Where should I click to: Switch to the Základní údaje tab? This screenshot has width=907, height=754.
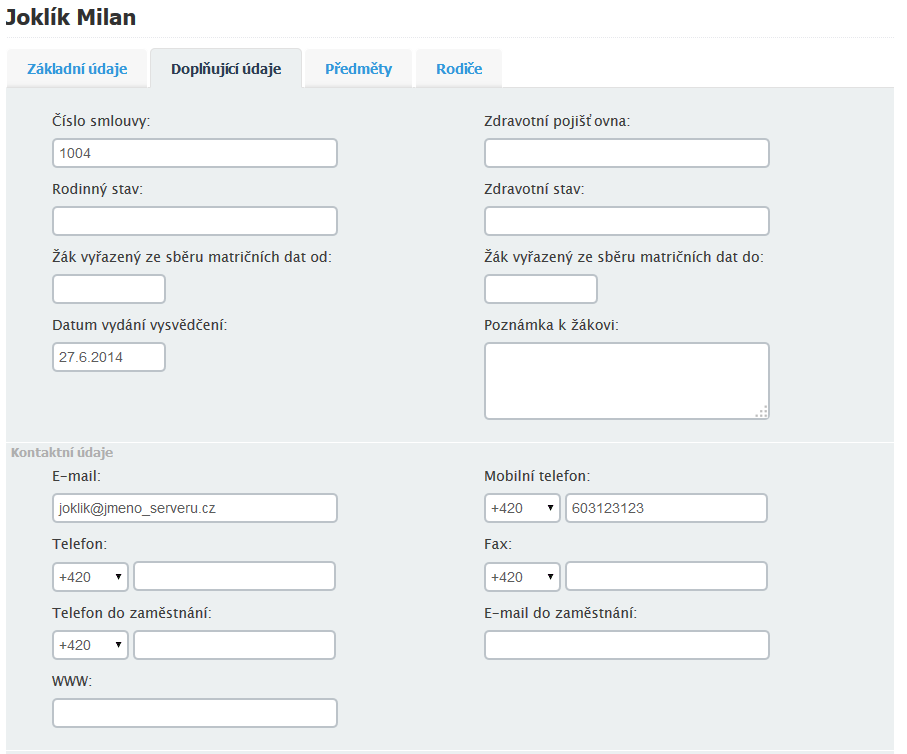click(x=77, y=69)
